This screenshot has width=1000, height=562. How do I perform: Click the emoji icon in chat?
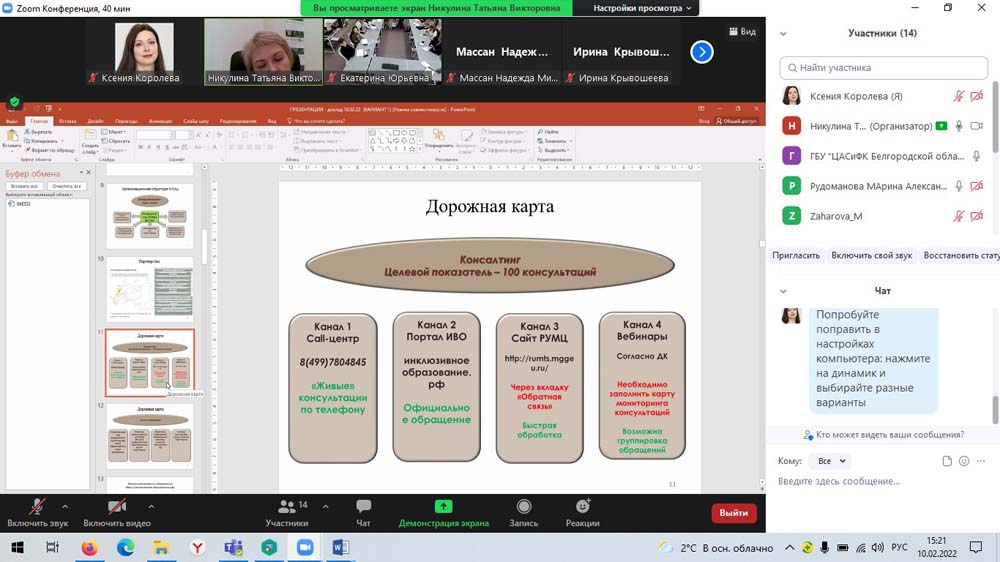coord(964,461)
